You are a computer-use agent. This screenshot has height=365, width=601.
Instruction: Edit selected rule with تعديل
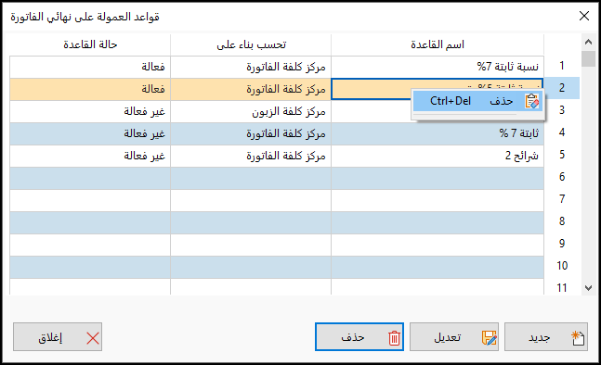[x=454, y=337]
